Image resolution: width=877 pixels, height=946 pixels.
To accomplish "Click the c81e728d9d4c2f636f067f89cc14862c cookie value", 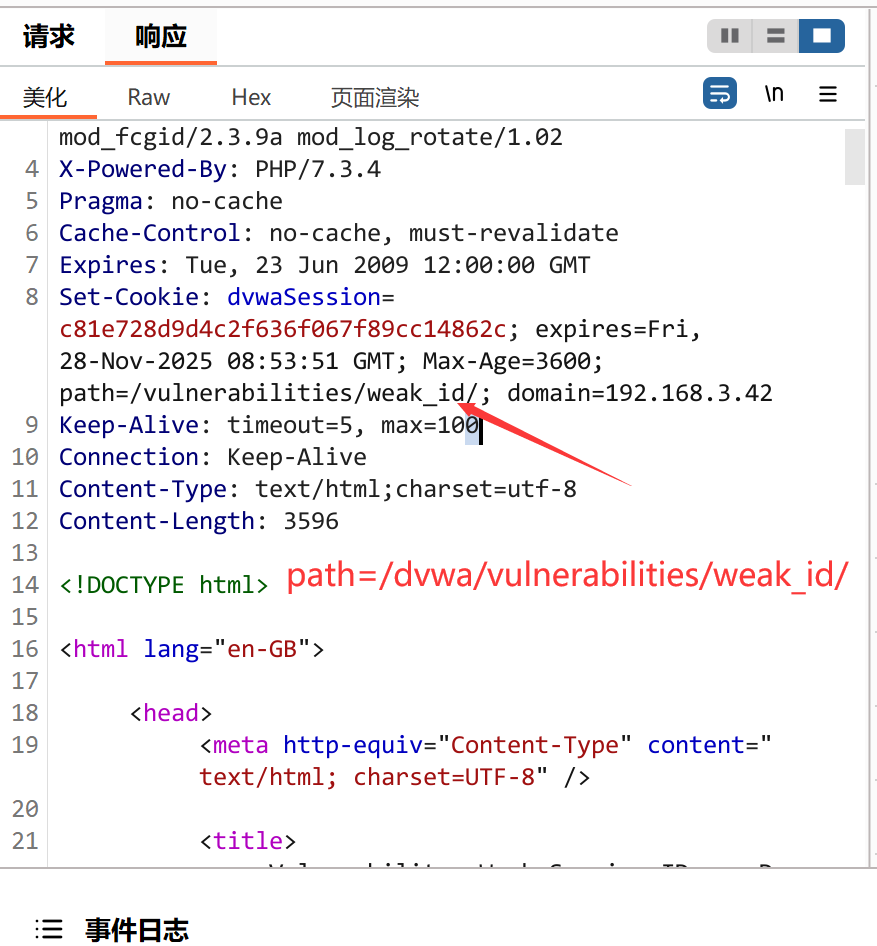I will coord(283,329).
